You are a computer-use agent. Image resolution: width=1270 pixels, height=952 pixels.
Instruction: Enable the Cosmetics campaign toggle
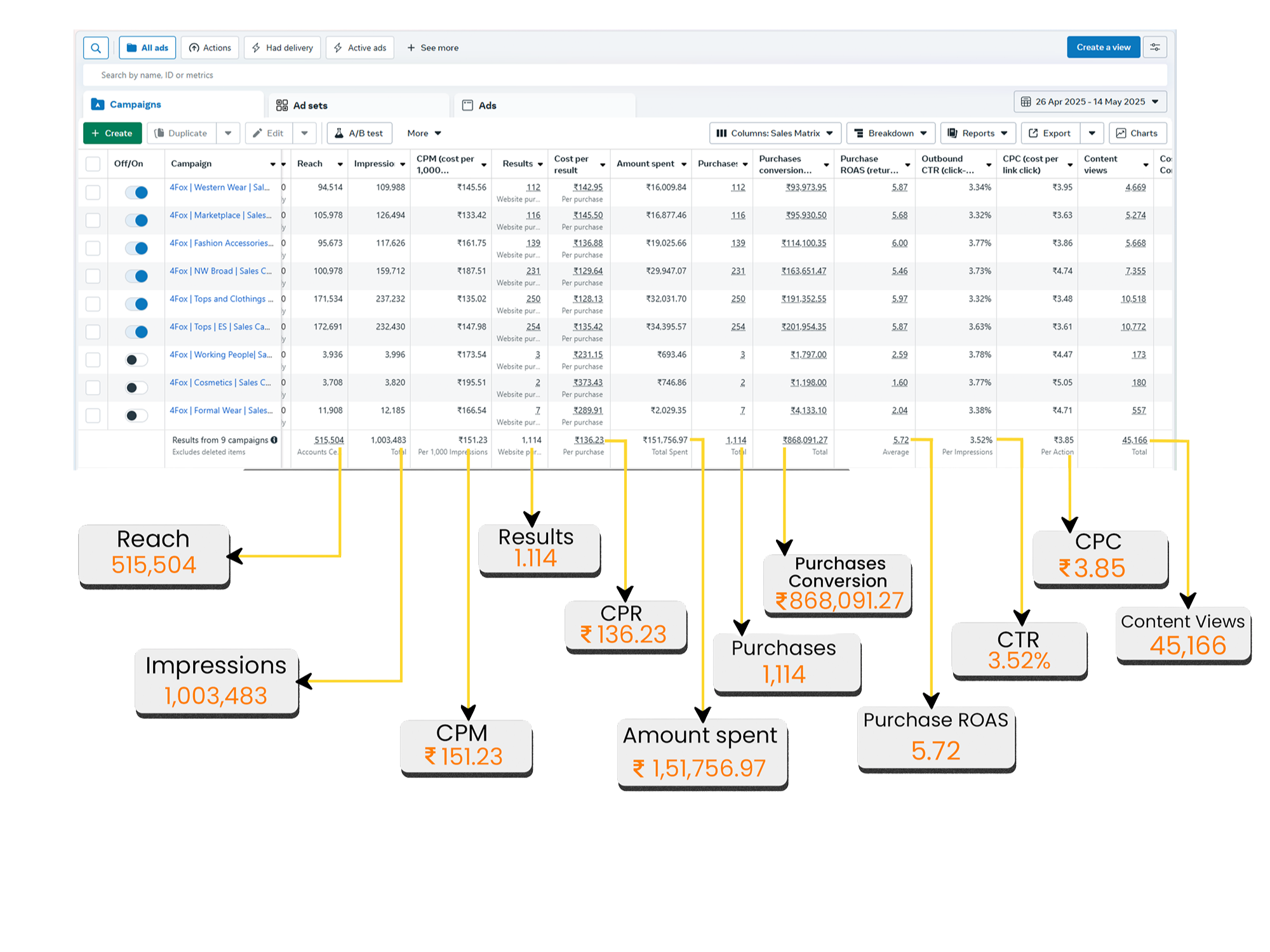137,388
